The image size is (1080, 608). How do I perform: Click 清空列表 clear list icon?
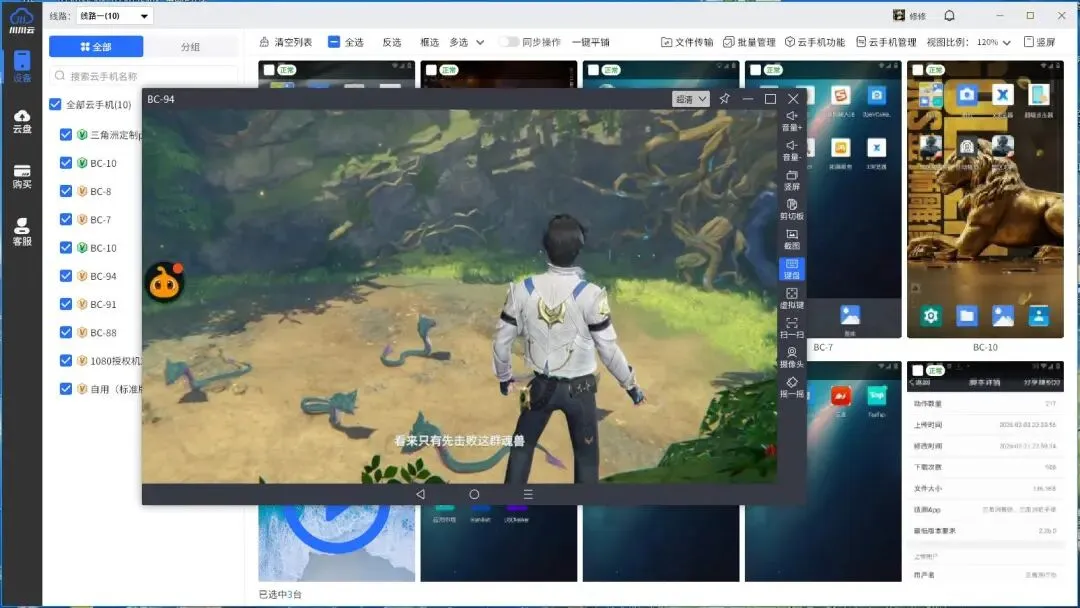(264, 42)
